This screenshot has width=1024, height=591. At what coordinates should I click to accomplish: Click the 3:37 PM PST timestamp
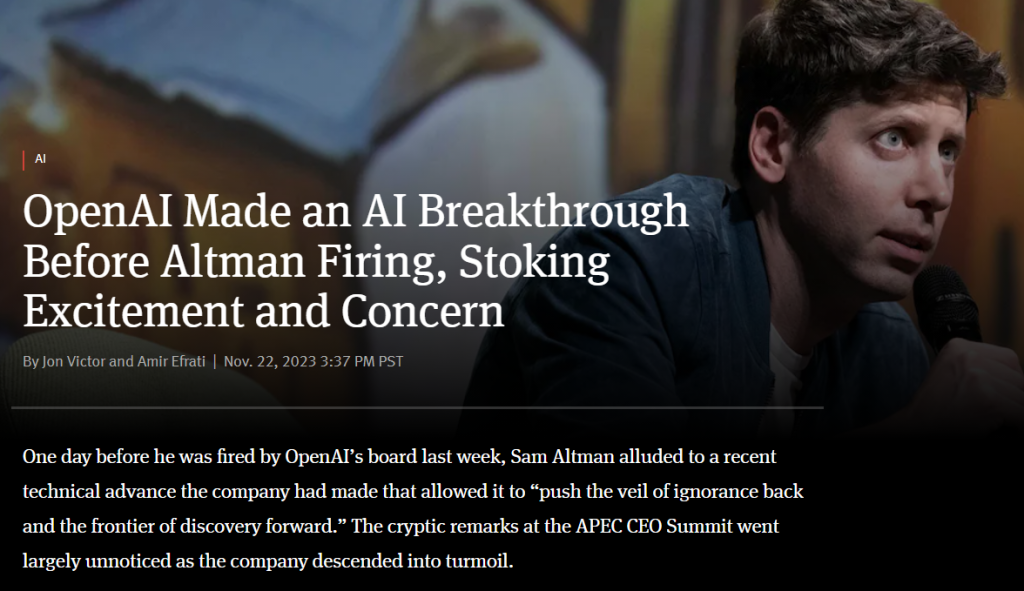coord(362,361)
